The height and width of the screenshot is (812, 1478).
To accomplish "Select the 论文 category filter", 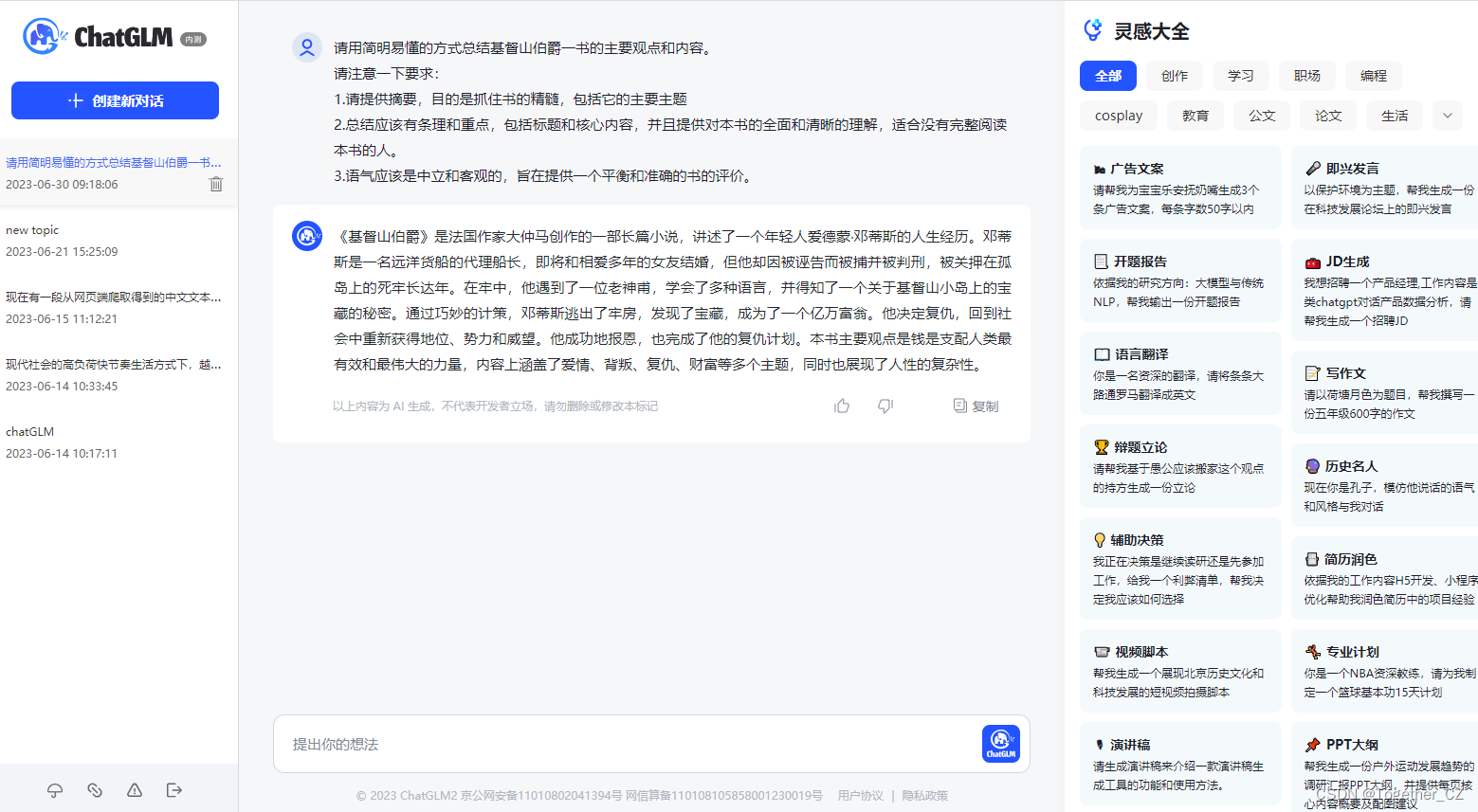I will click(x=1327, y=115).
